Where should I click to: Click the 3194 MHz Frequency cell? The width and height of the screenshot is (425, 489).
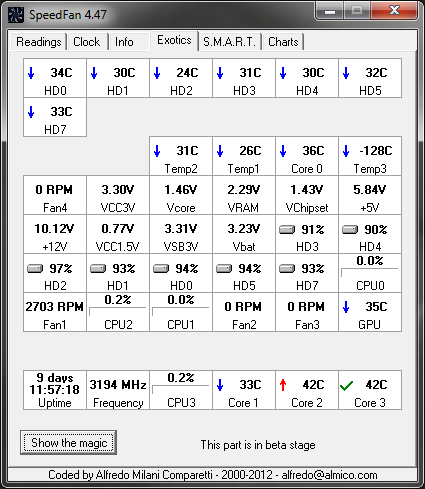coord(118,390)
